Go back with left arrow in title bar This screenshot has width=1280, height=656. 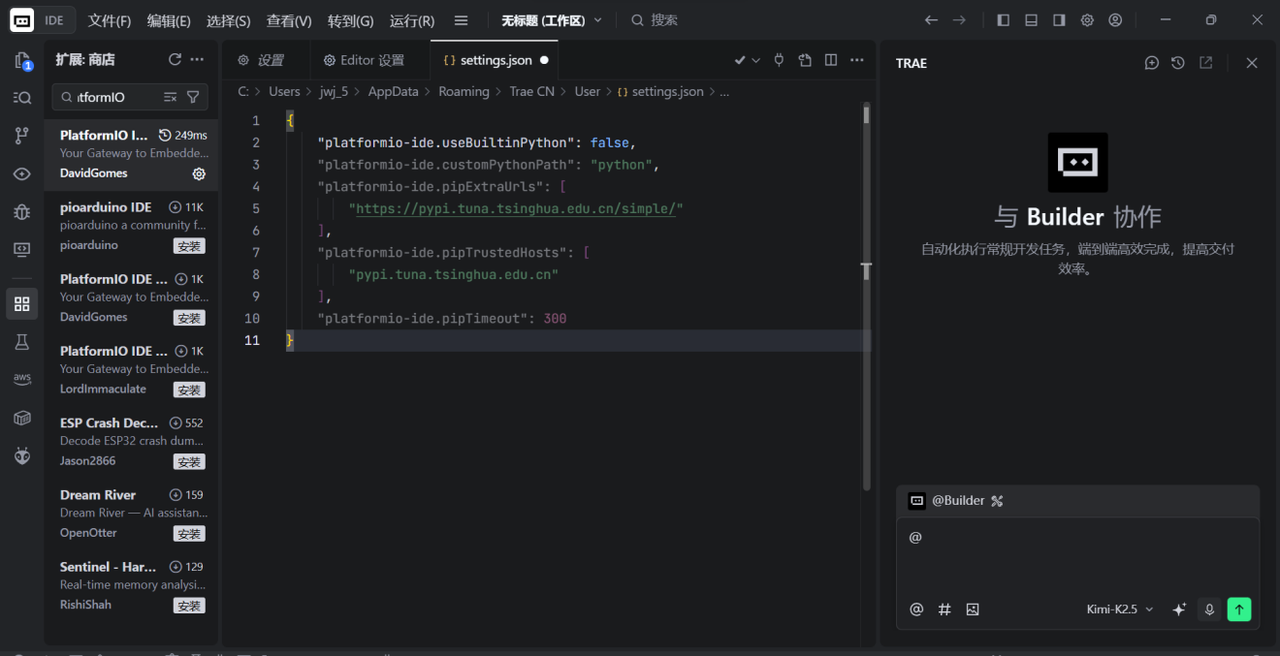(931, 20)
